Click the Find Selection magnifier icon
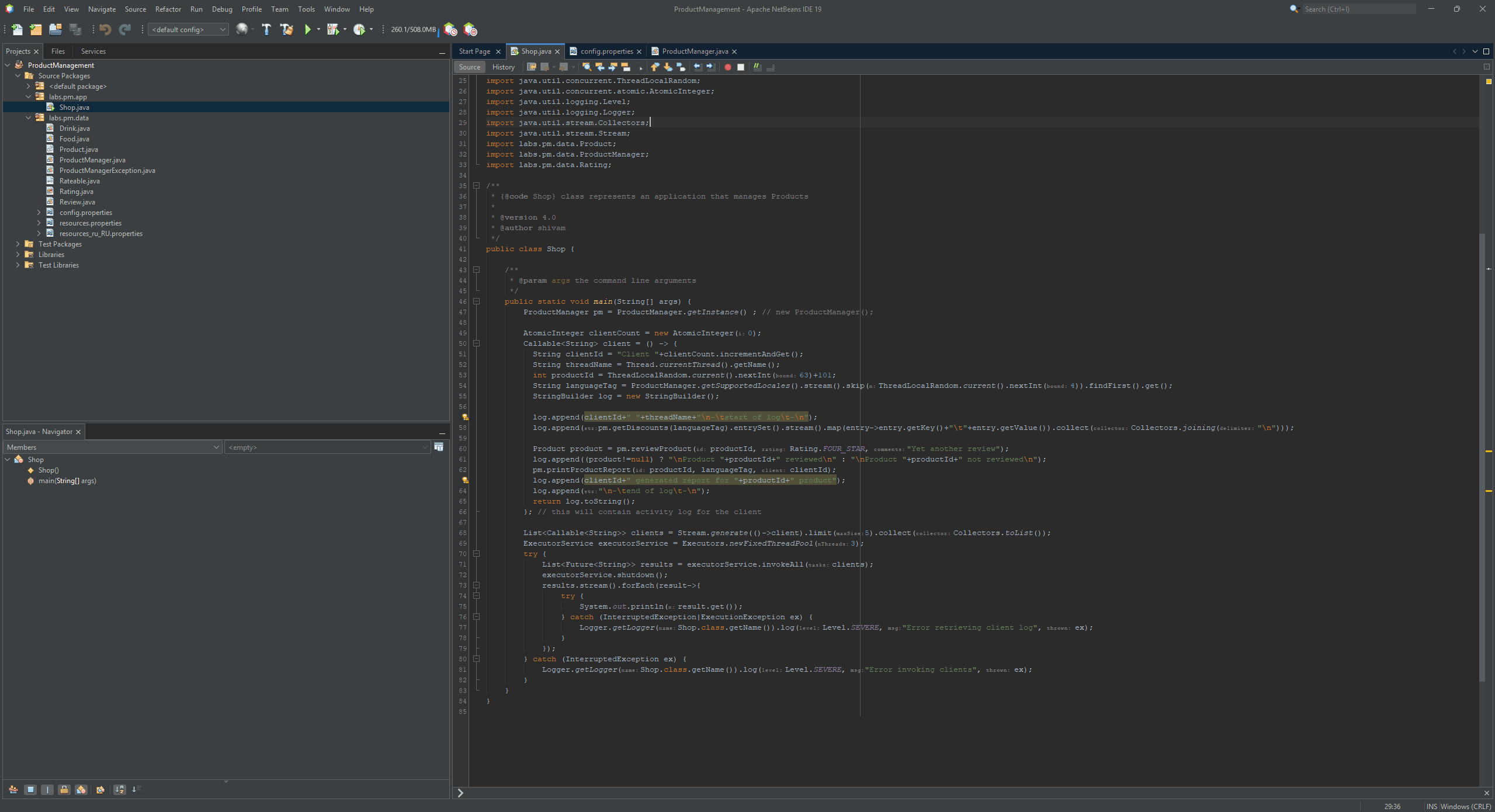The width and height of the screenshot is (1495, 812). (587, 67)
